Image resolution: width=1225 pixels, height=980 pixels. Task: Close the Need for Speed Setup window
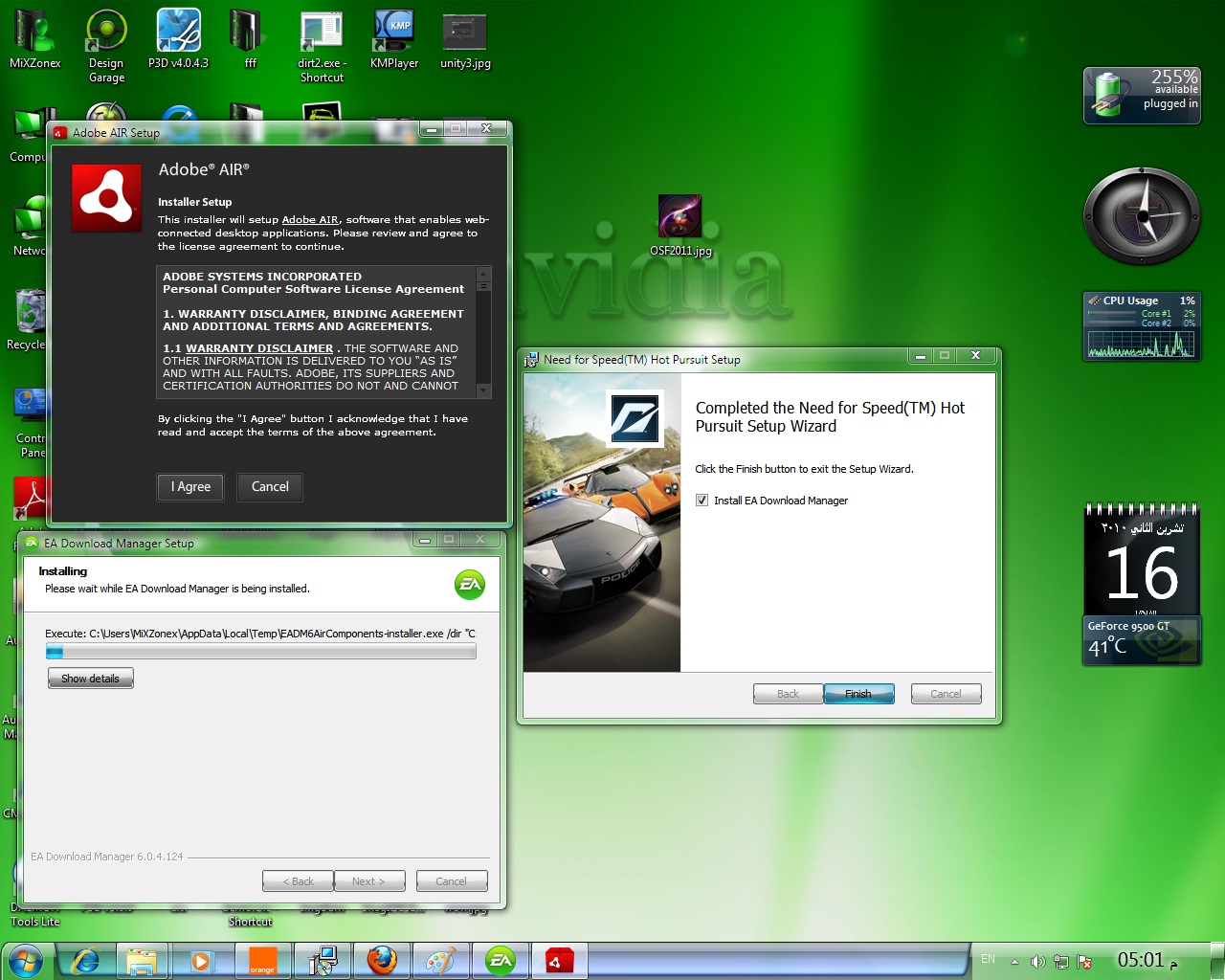pyautogui.click(x=975, y=356)
